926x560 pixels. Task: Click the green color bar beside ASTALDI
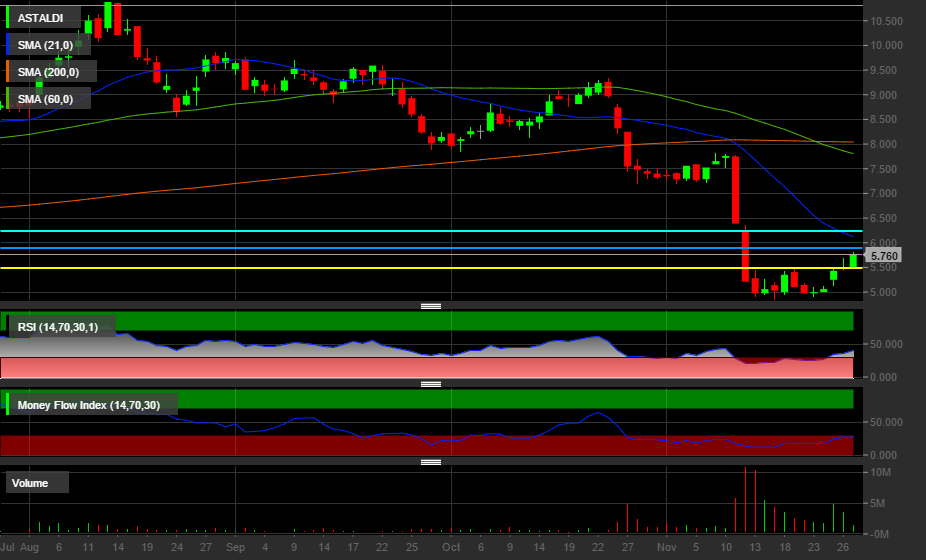[8, 18]
